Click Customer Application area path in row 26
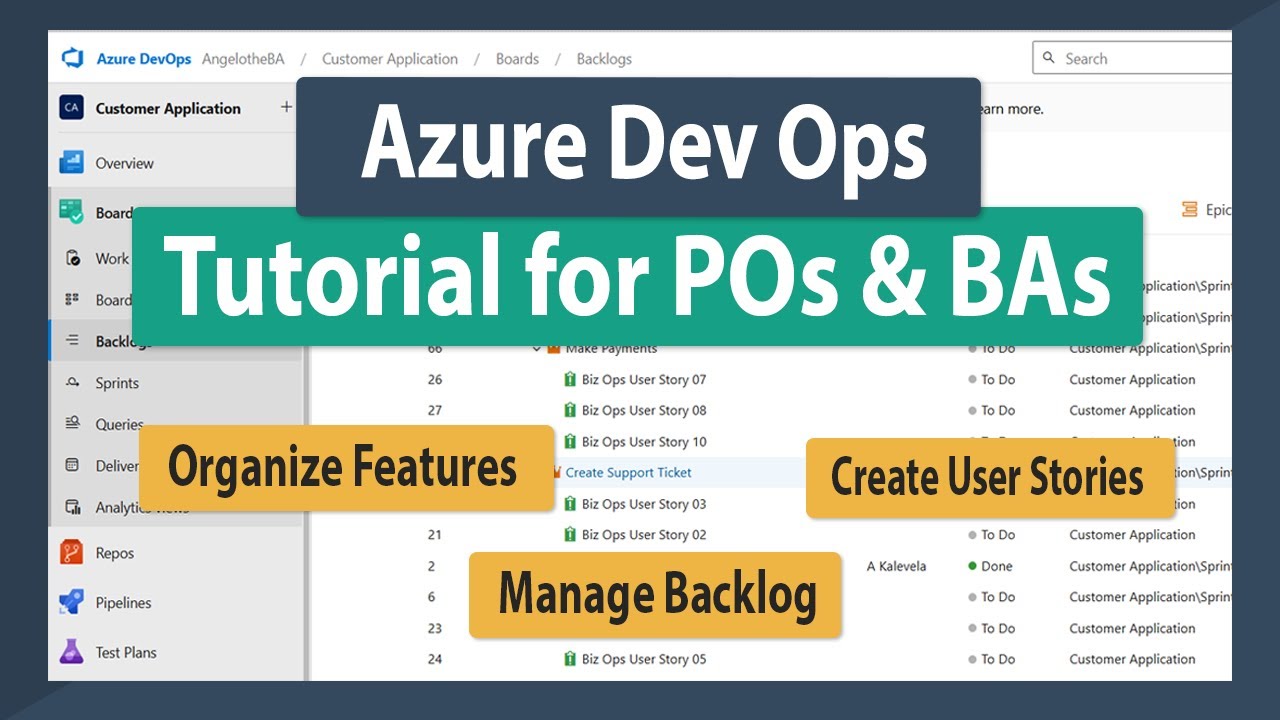The image size is (1280, 720). pyautogui.click(x=1132, y=380)
